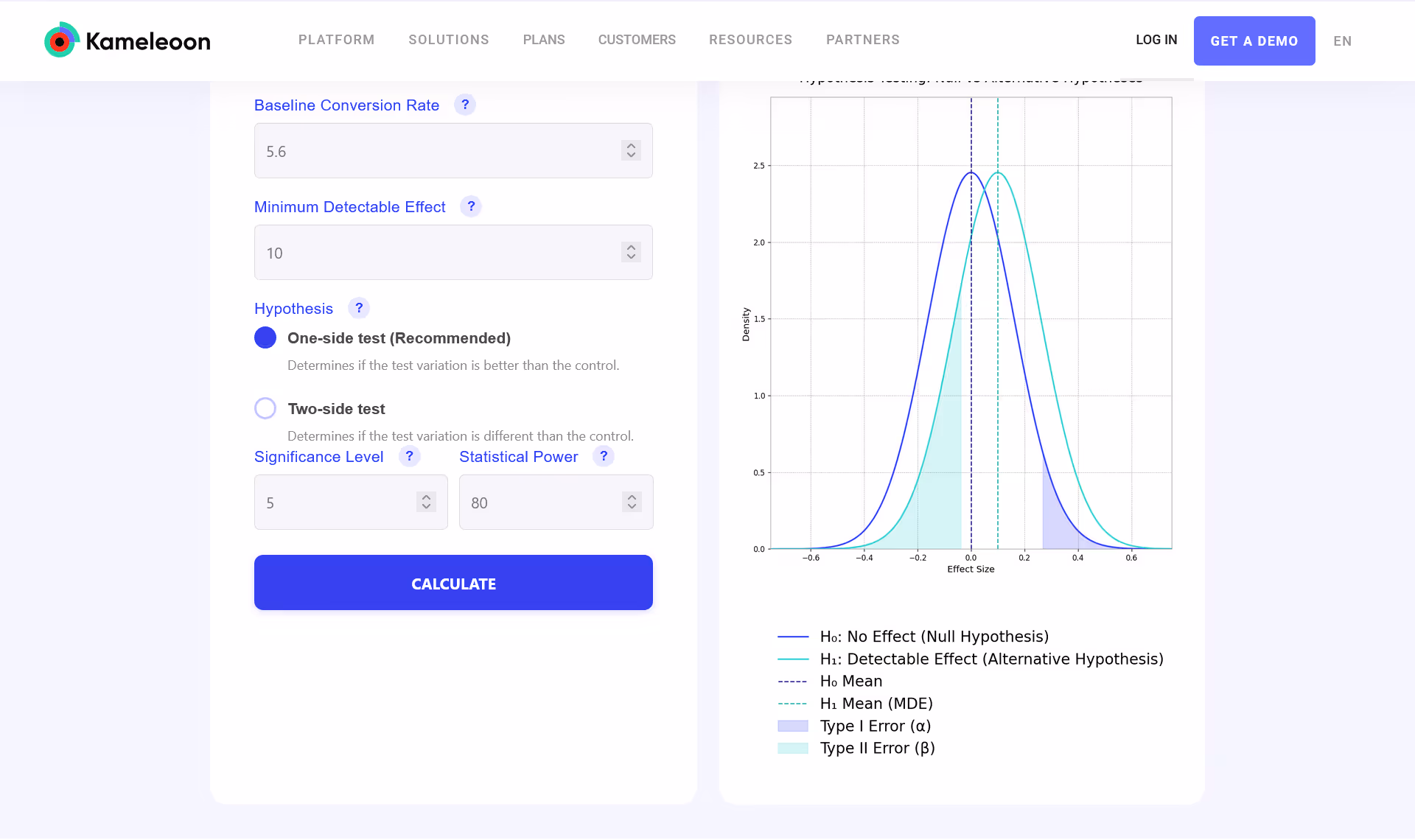Click the Kameleoon logo
The width and height of the screenshot is (1415, 840).
[127, 39]
